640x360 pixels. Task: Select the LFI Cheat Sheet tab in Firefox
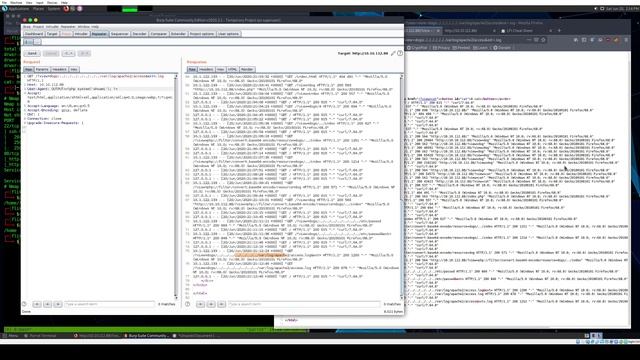pyautogui.click(x=527, y=31)
